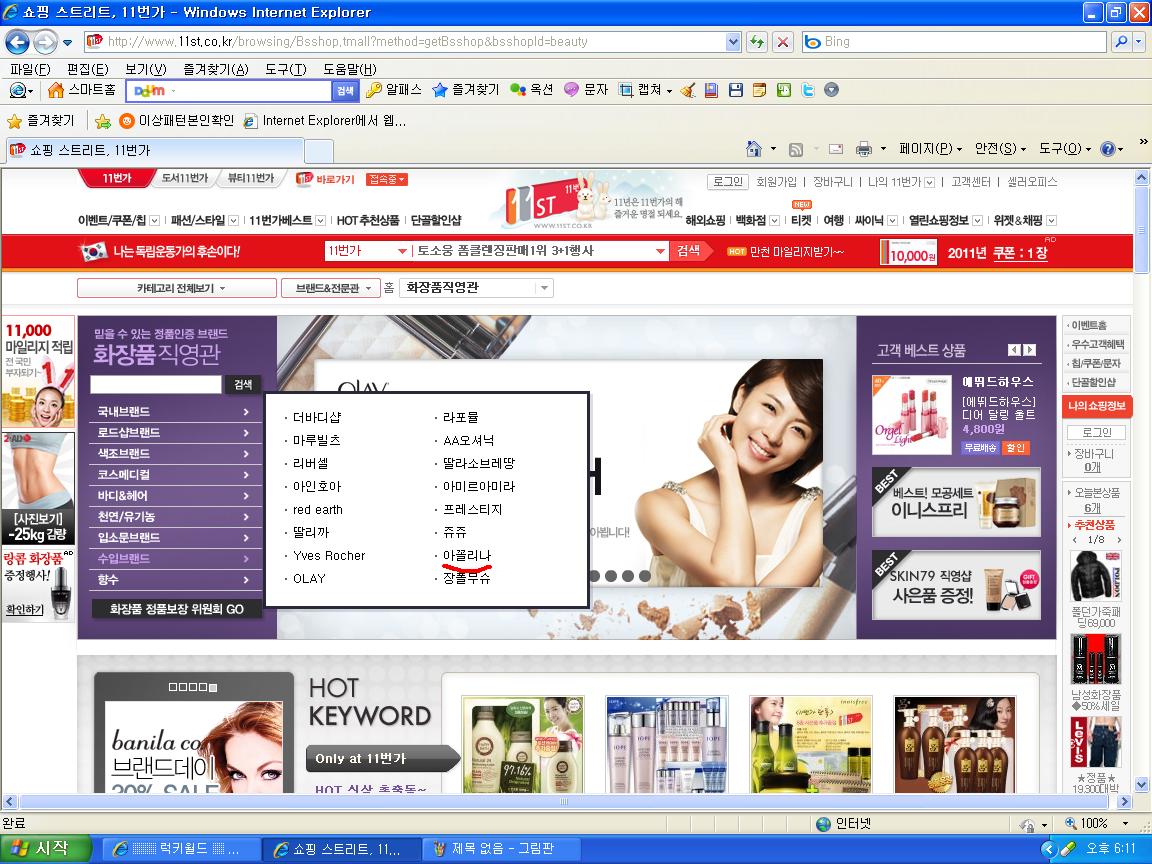Show previous item in 고객 베스트 상품
The image size is (1152, 864).
(1014, 350)
